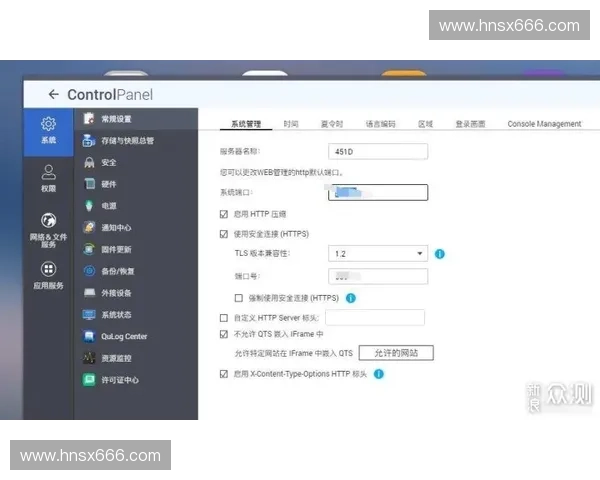This screenshot has height=480, width=600.
Task: Switch to the Region (区域) tab
Action: point(425,124)
